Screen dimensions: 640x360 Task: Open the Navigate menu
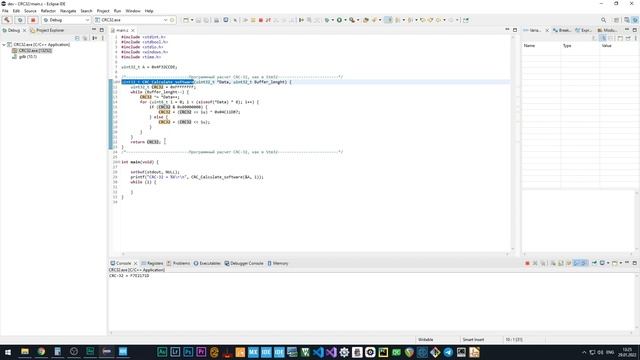click(68, 11)
